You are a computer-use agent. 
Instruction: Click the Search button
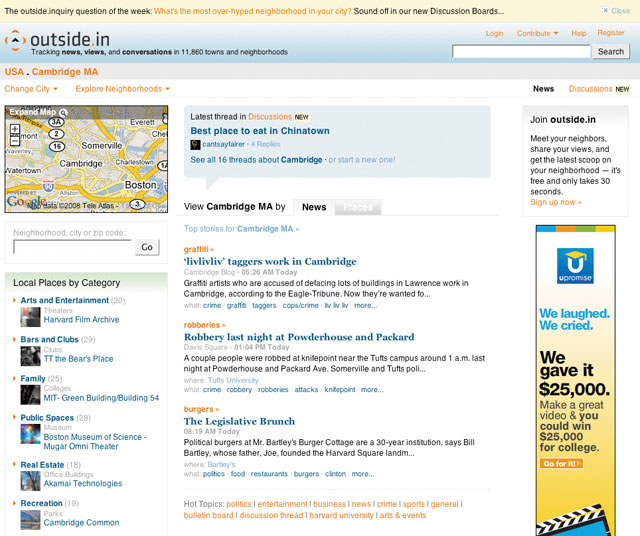[611, 51]
